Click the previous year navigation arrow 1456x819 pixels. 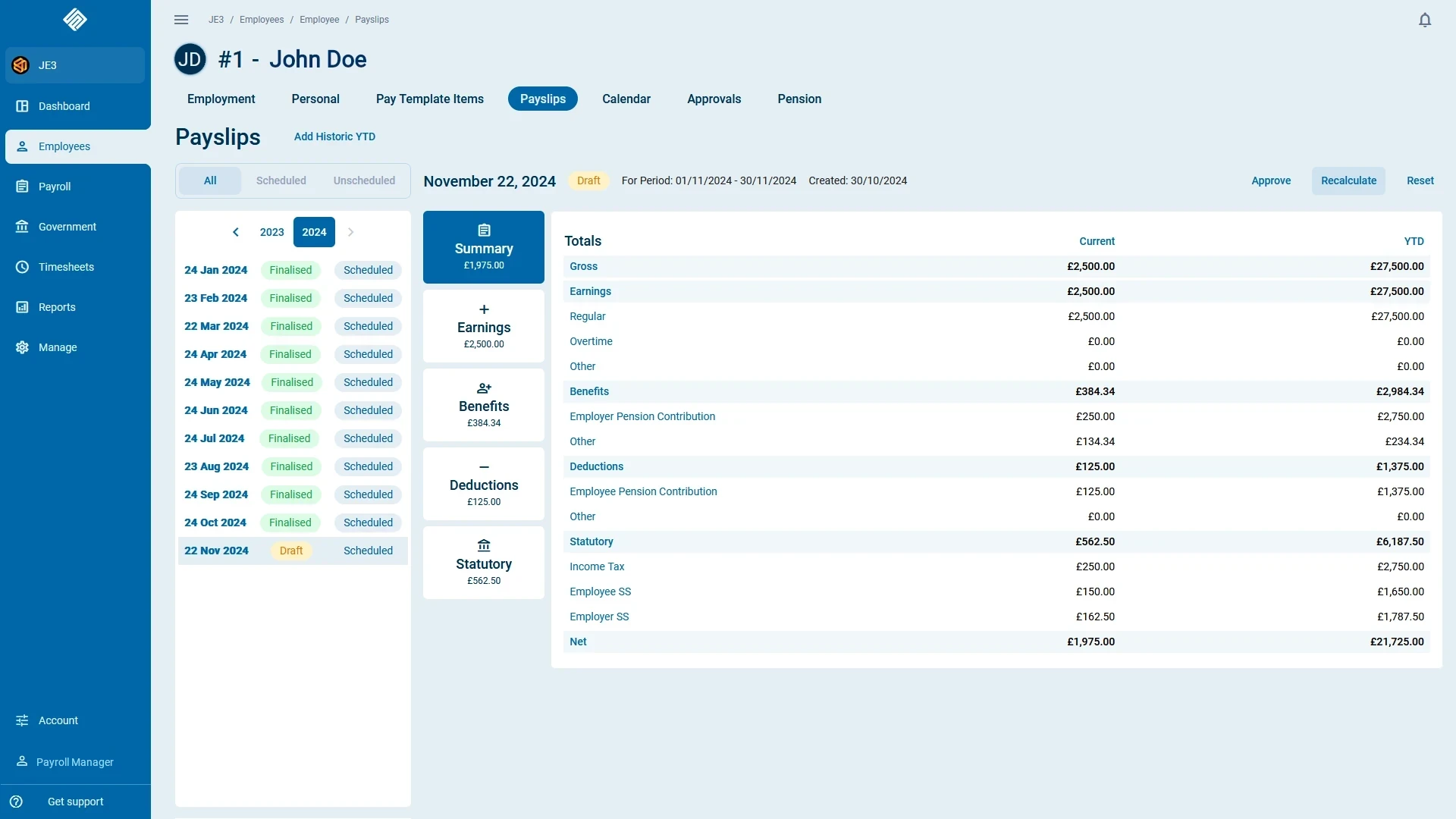point(236,232)
